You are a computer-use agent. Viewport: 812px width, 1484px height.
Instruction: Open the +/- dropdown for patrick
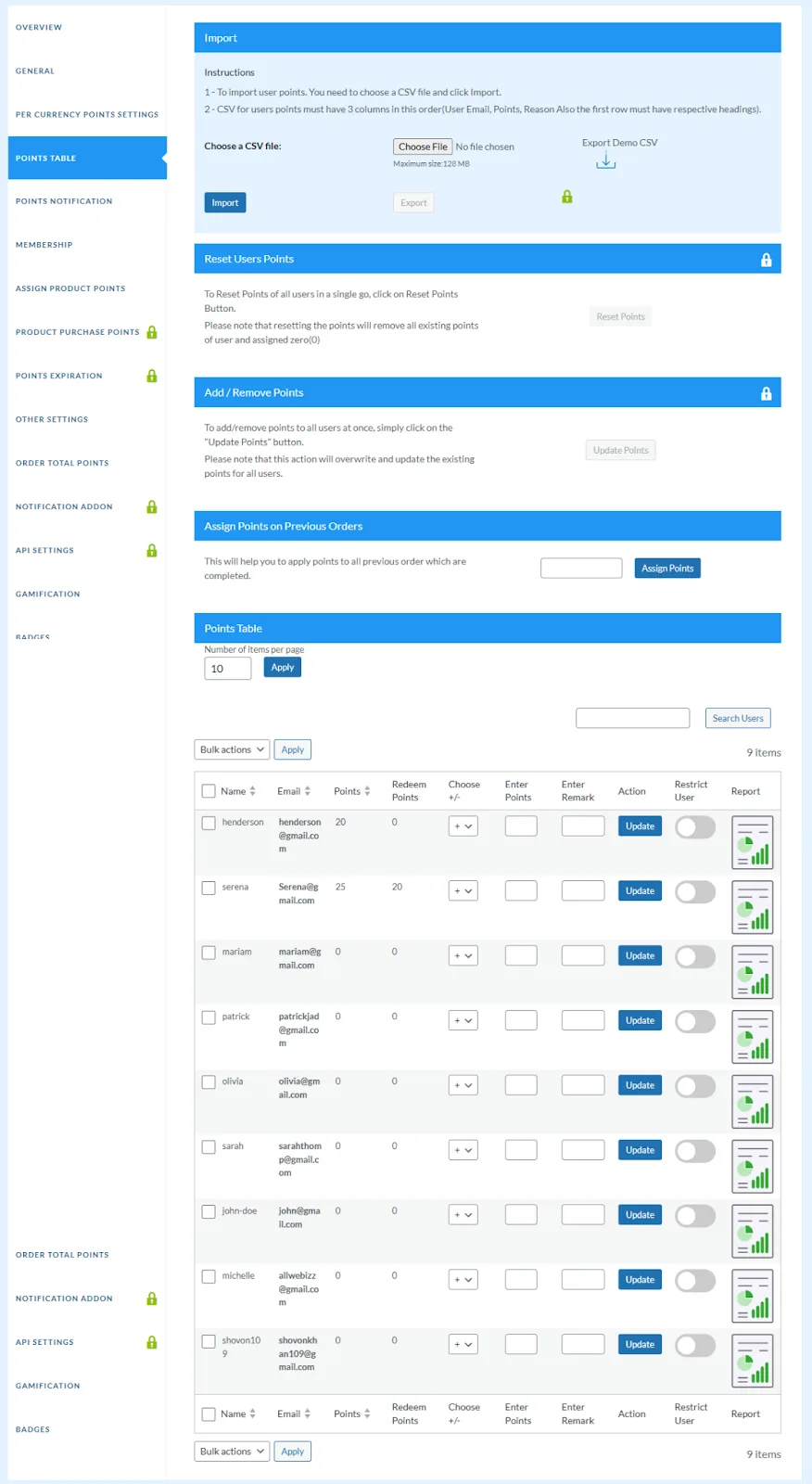pyautogui.click(x=463, y=1021)
